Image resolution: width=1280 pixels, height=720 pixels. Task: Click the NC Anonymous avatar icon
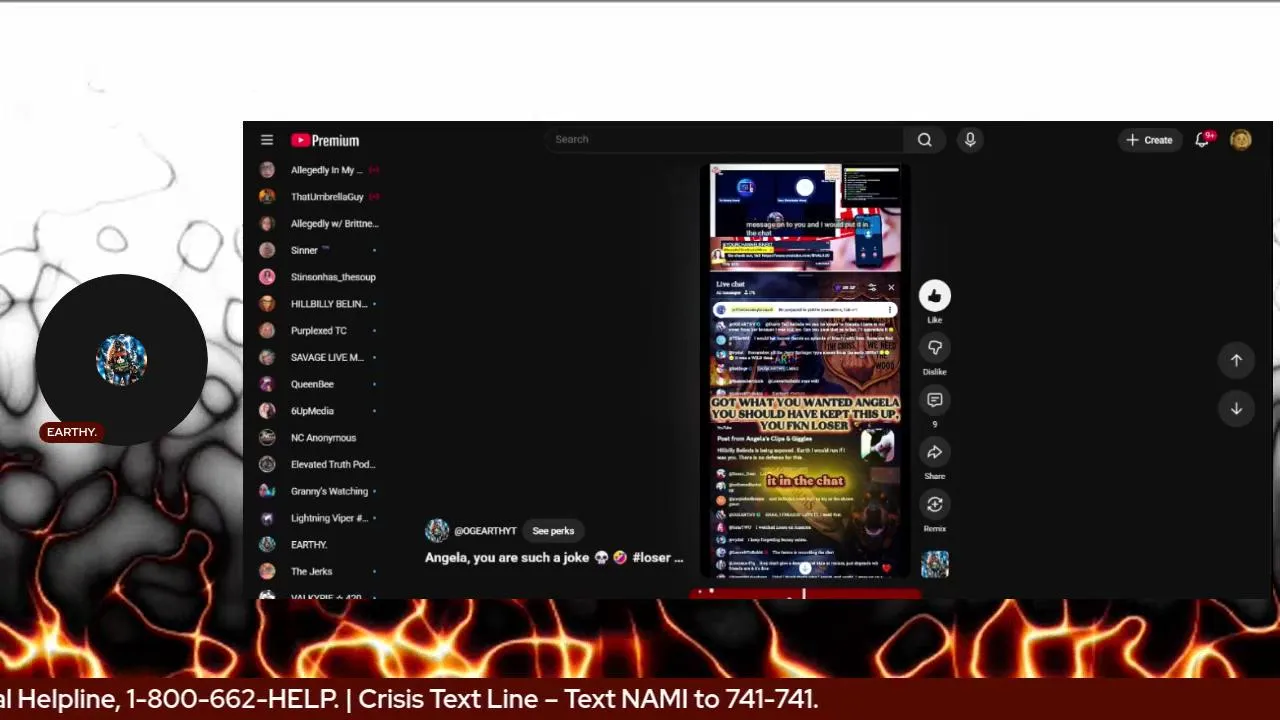coord(267,438)
